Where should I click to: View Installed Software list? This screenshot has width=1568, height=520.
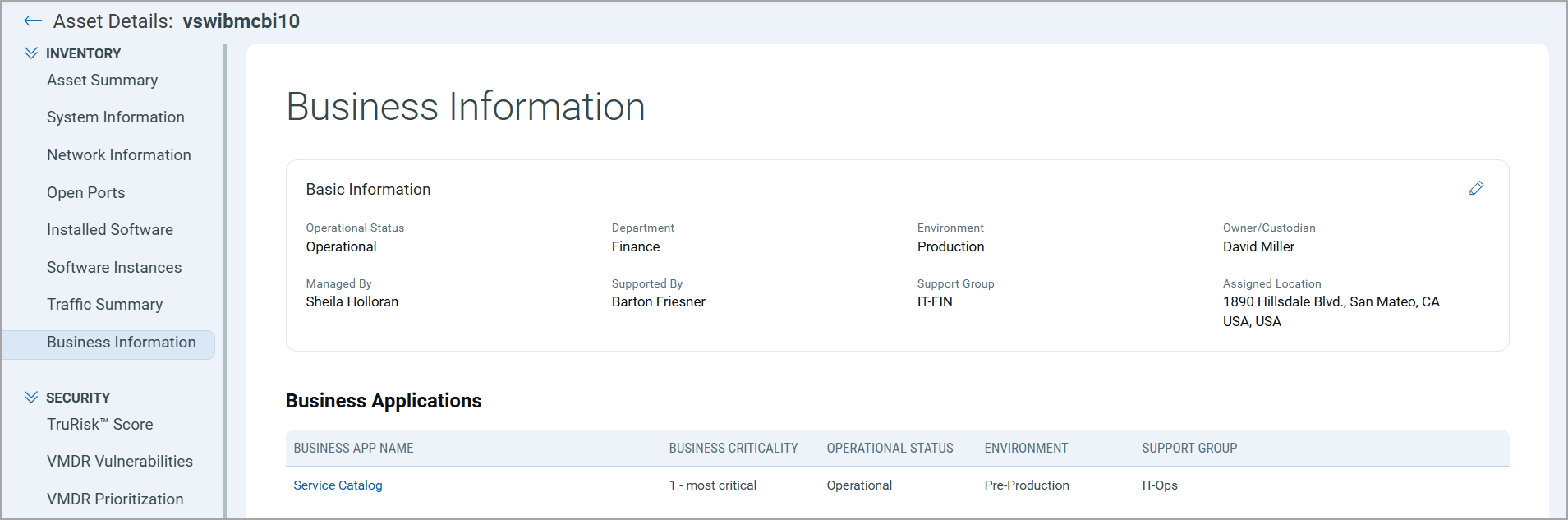(109, 230)
